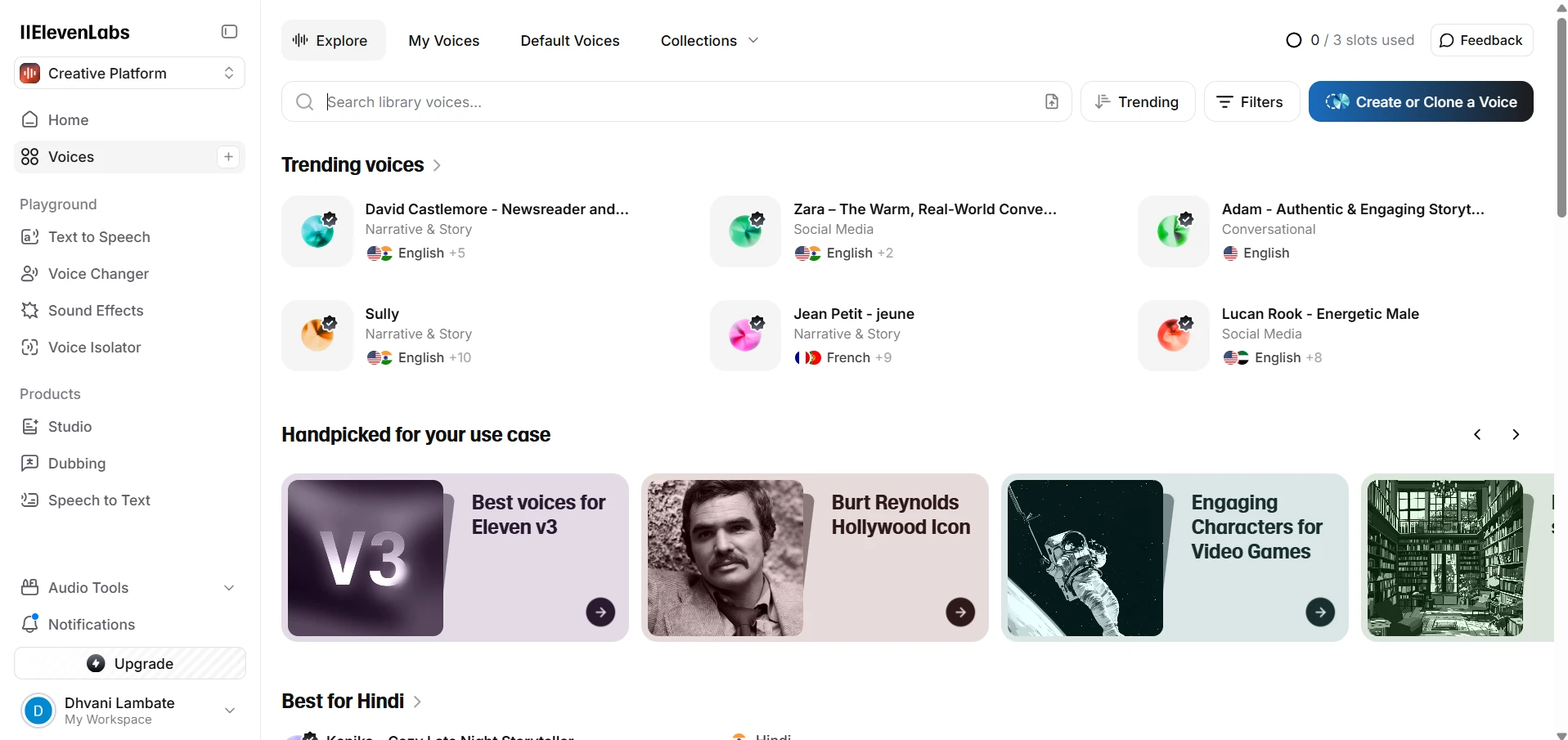The height and width of the screenshot is (740, 1568).
Task: Click the search magnifier icon
Action: (304, 101)
